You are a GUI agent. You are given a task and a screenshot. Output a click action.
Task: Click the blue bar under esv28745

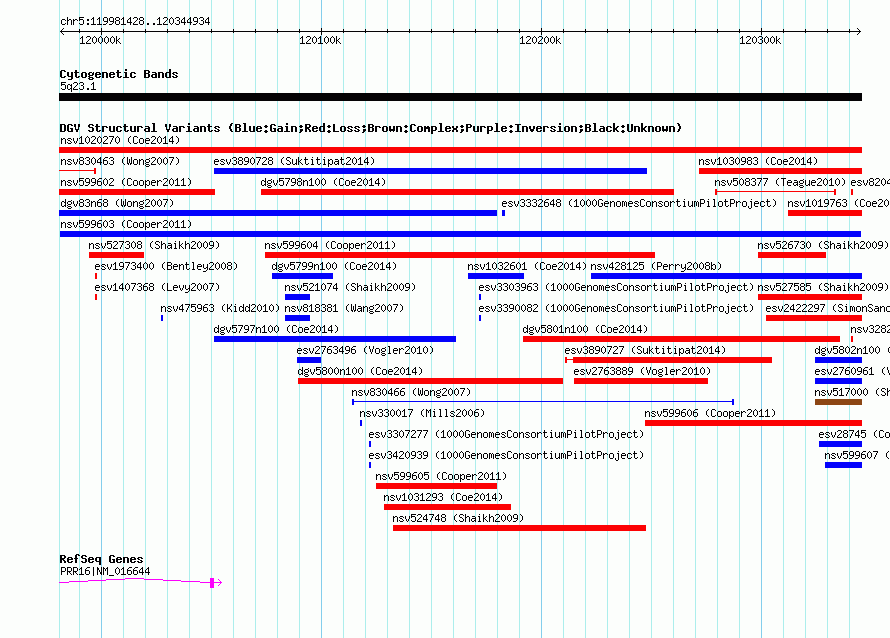[841, 444]
